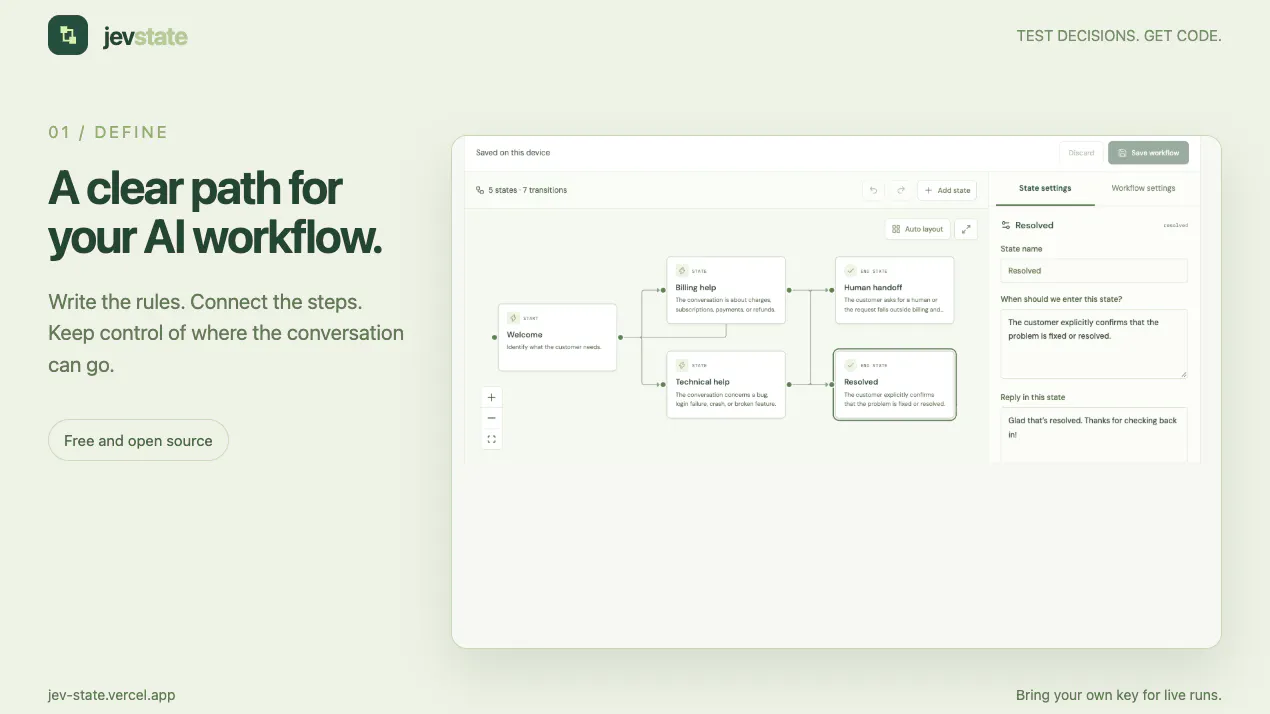Image resolution: width=1270 pixels, height=714 pixels.
Task: Click the '5 states · 7 transitions' text
Action: pos(528,190)
